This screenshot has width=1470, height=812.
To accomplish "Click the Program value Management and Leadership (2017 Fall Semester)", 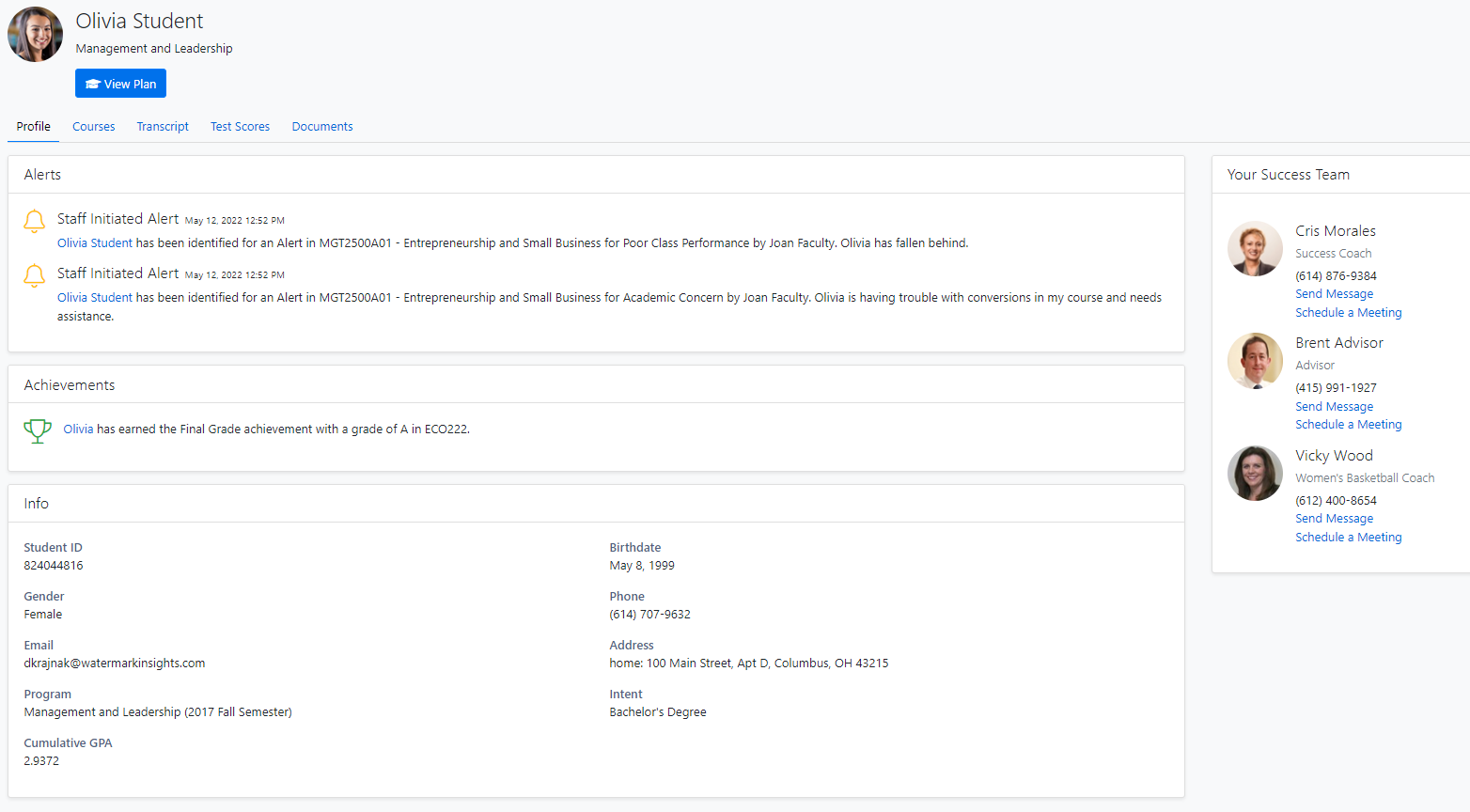I will 158,711.
